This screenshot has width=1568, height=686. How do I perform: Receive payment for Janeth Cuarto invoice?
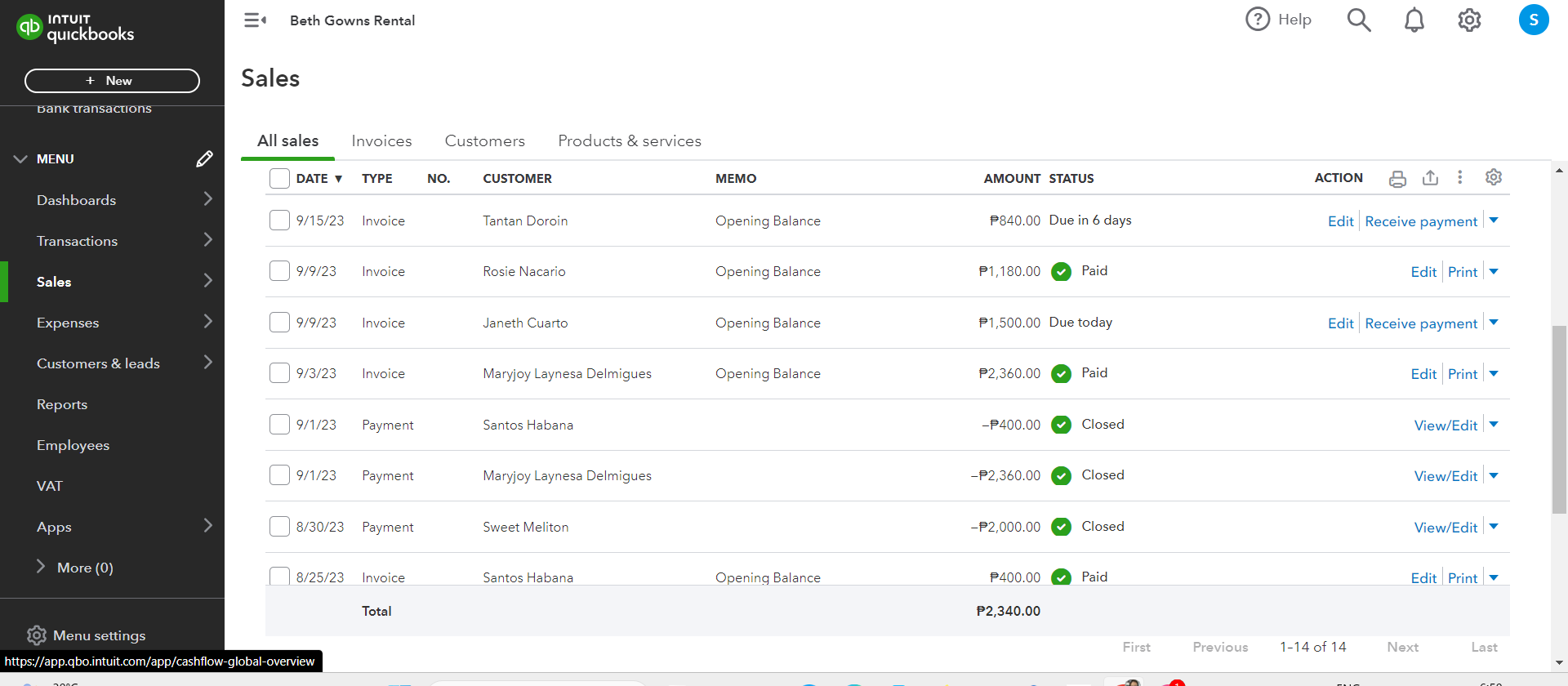[1421, 323]
